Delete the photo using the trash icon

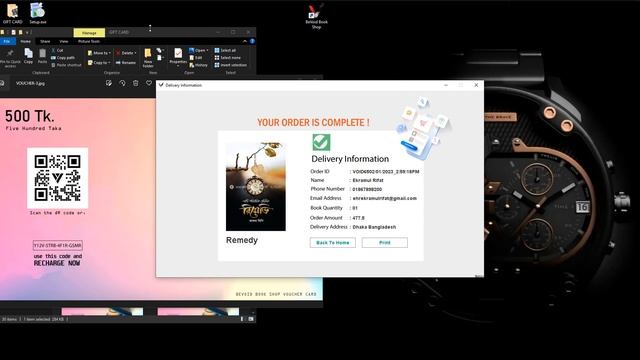click(136, 83)
